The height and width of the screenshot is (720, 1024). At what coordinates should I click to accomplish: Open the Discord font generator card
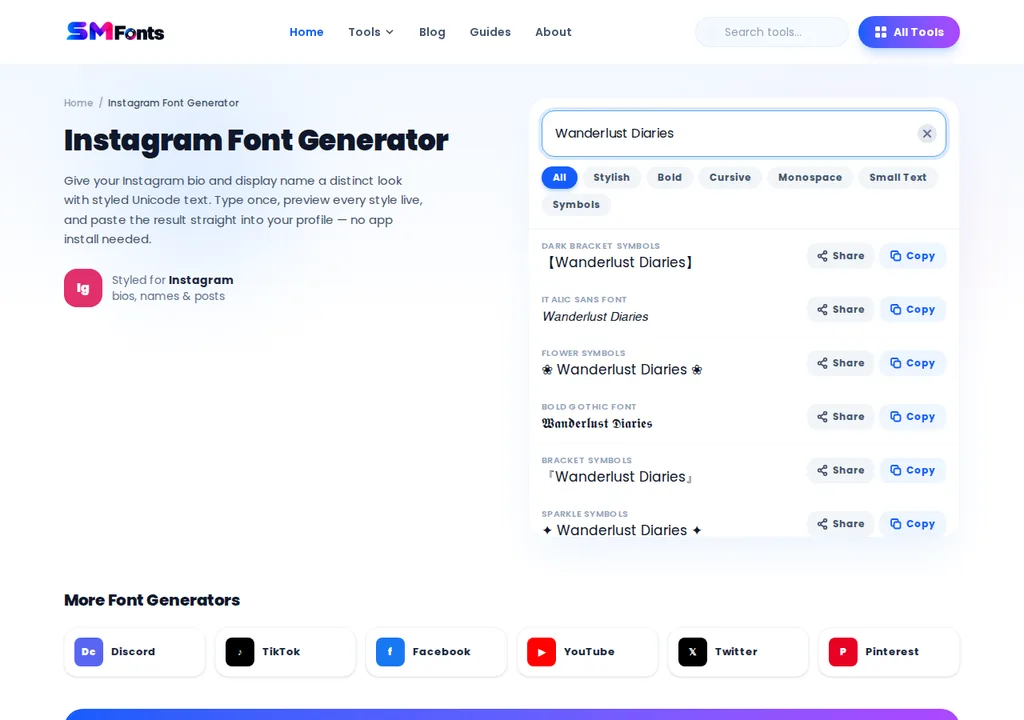pos(135,652)
